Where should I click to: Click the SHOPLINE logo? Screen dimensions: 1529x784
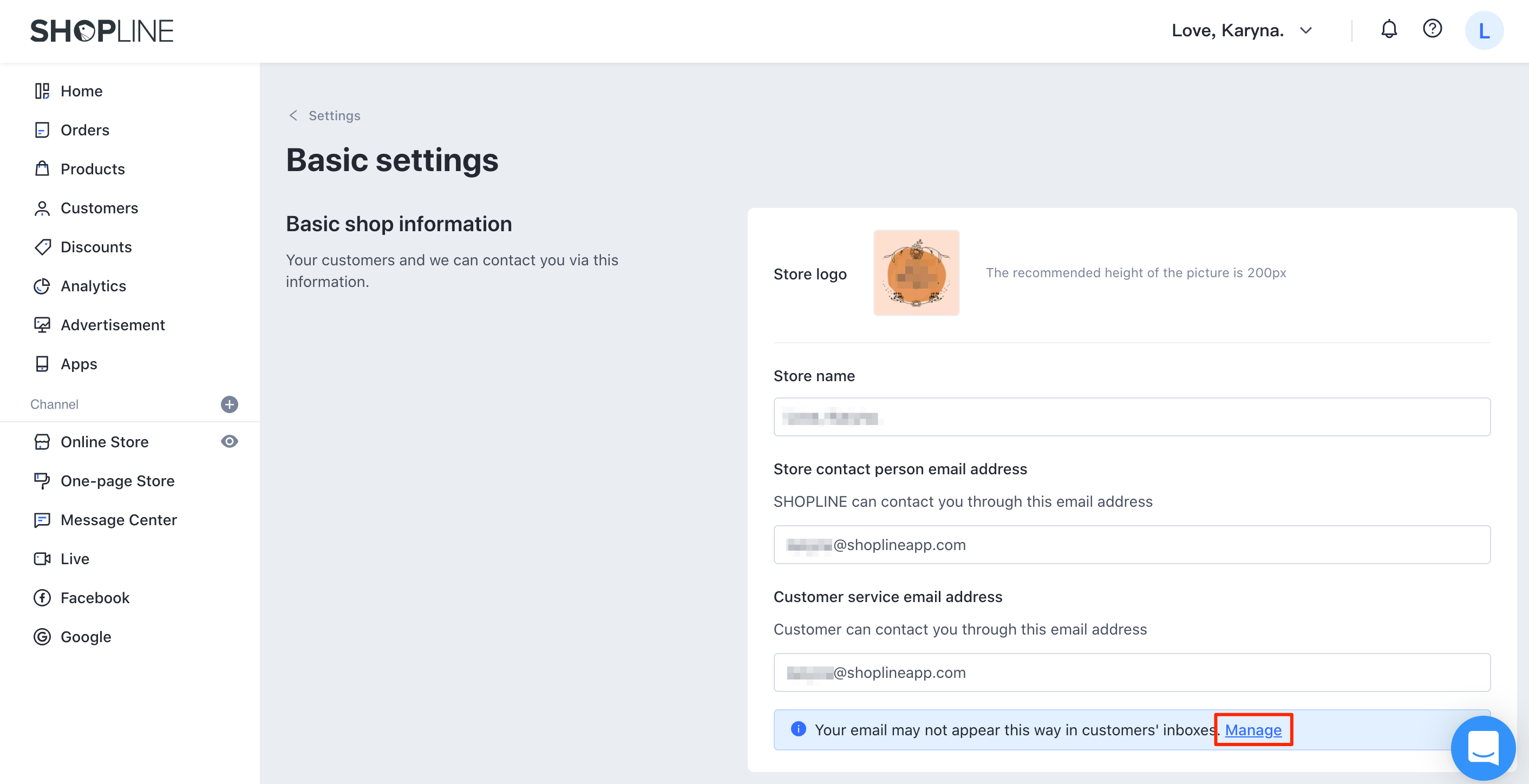[x=101, y=31]
